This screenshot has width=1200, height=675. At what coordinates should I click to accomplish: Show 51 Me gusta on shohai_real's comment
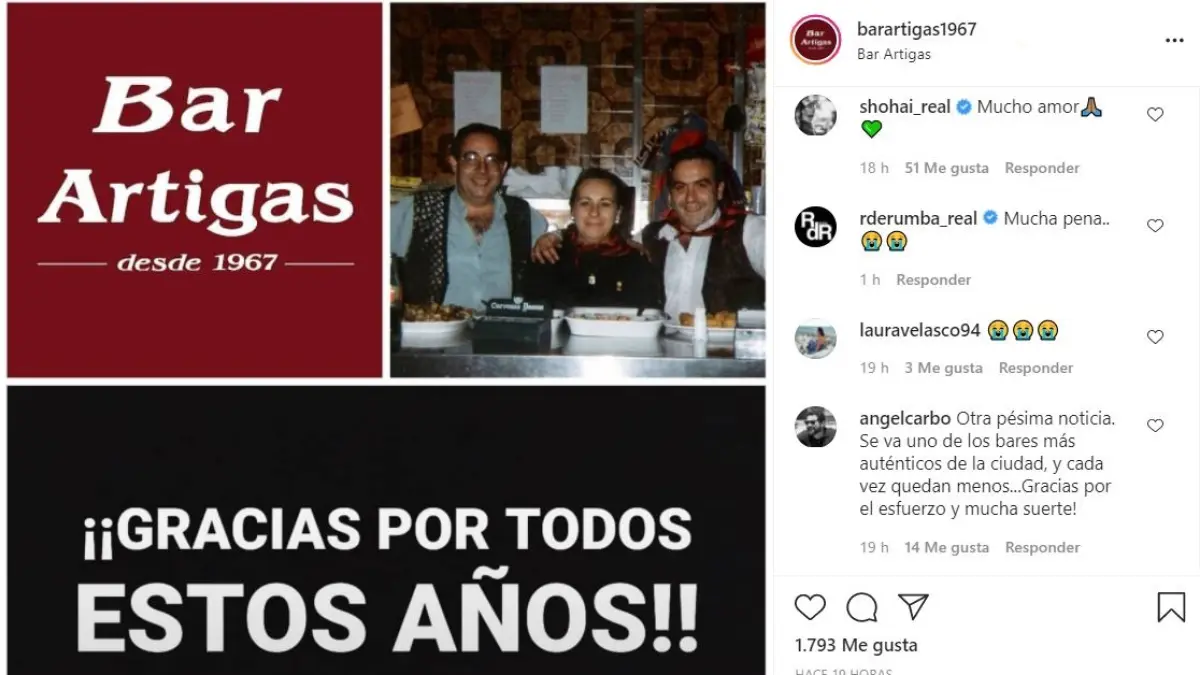[947, 168]
